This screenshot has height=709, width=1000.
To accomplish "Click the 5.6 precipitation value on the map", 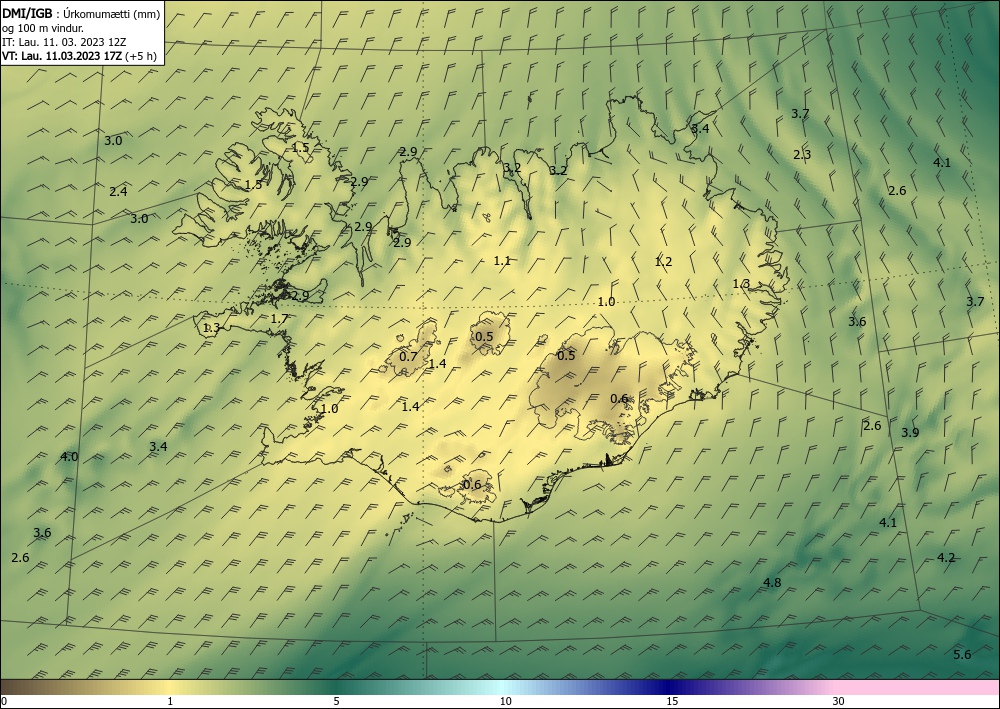I will [x=962, y=655].
